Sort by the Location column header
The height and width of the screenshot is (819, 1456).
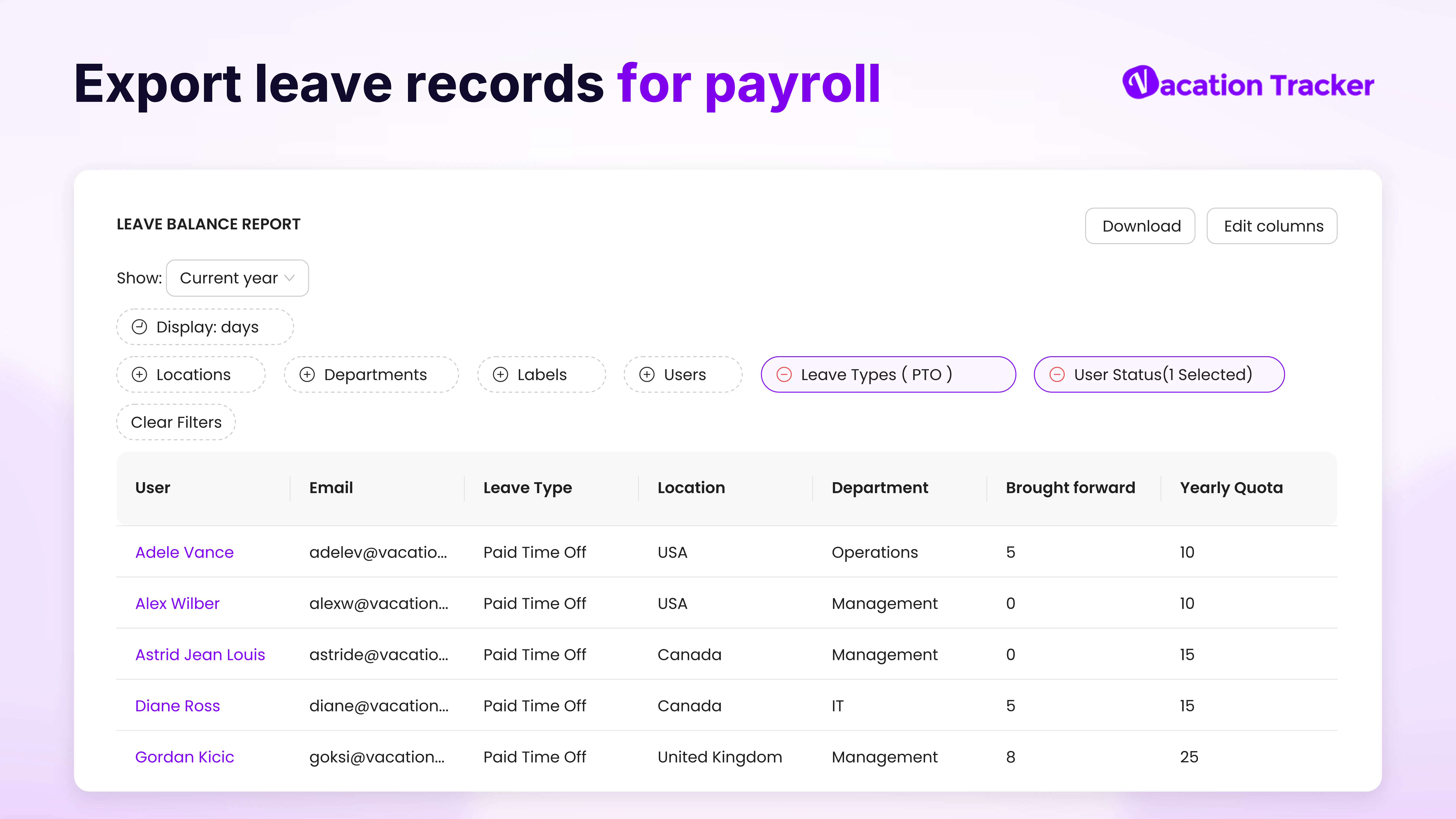[691, 488]
